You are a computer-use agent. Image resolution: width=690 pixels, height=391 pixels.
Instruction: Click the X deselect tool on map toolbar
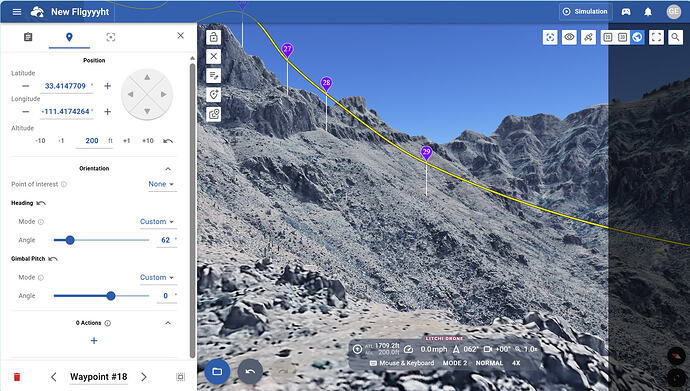pos(213,56)
